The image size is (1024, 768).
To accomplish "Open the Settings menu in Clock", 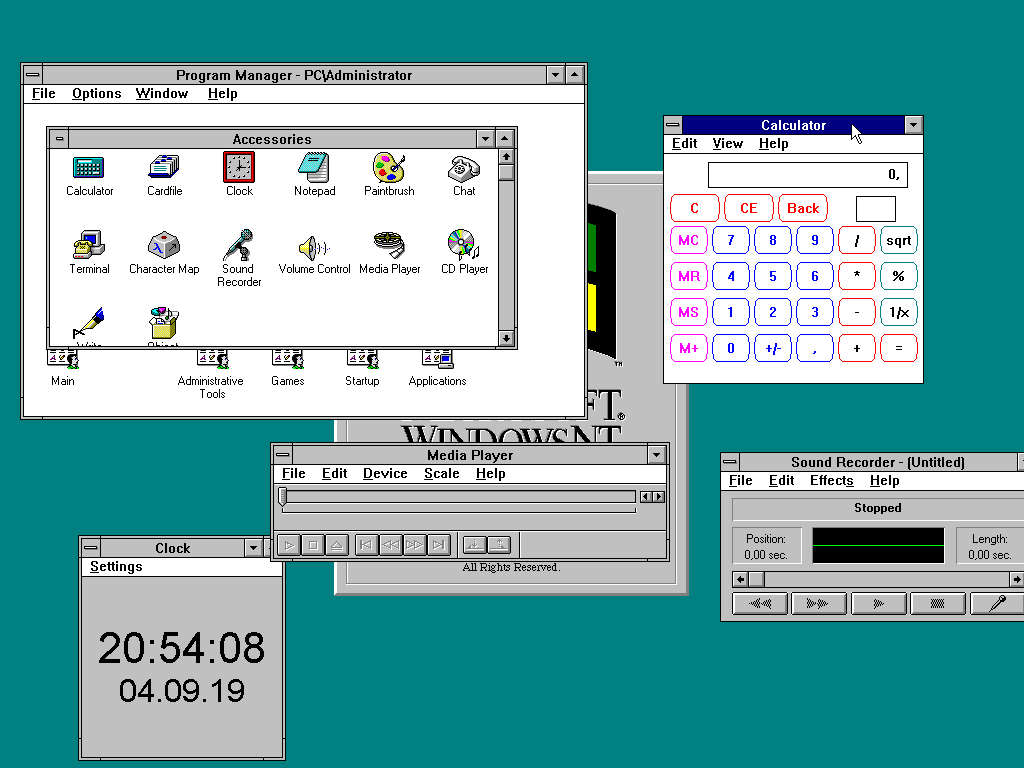I will (x=116, y=566).
